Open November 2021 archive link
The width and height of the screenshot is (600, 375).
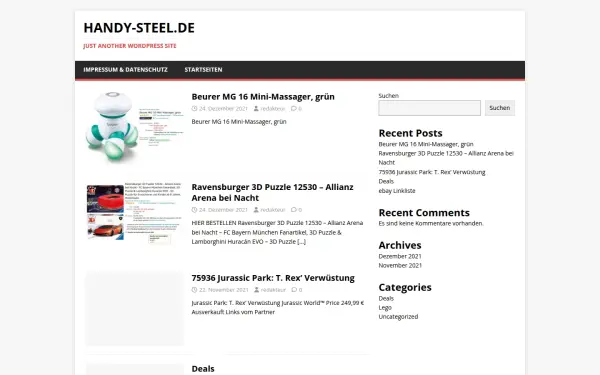[400, 266]
